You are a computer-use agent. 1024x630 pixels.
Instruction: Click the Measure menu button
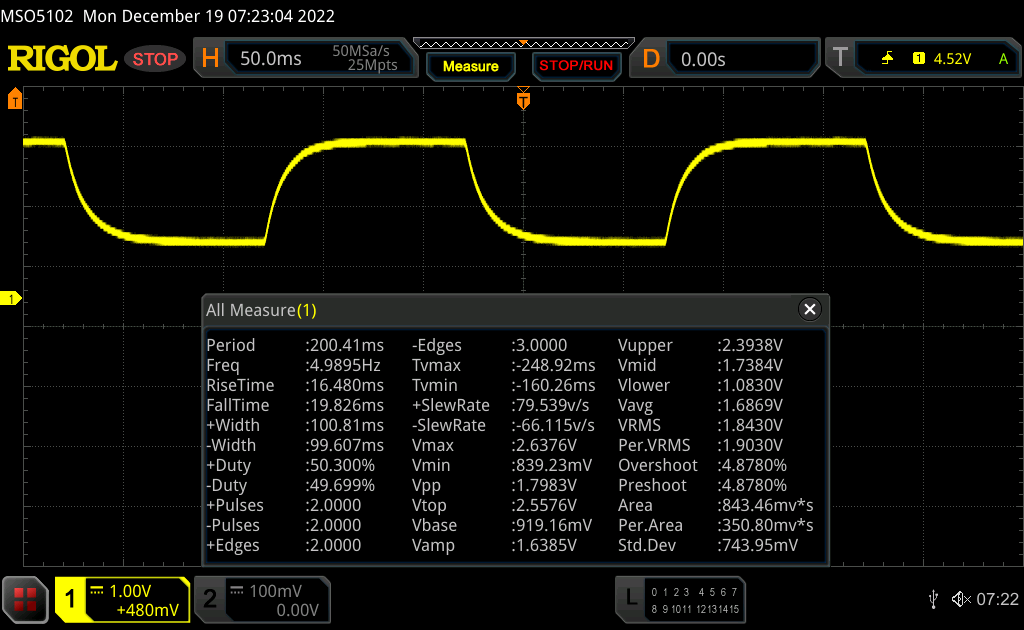click(x=470, y=66)
